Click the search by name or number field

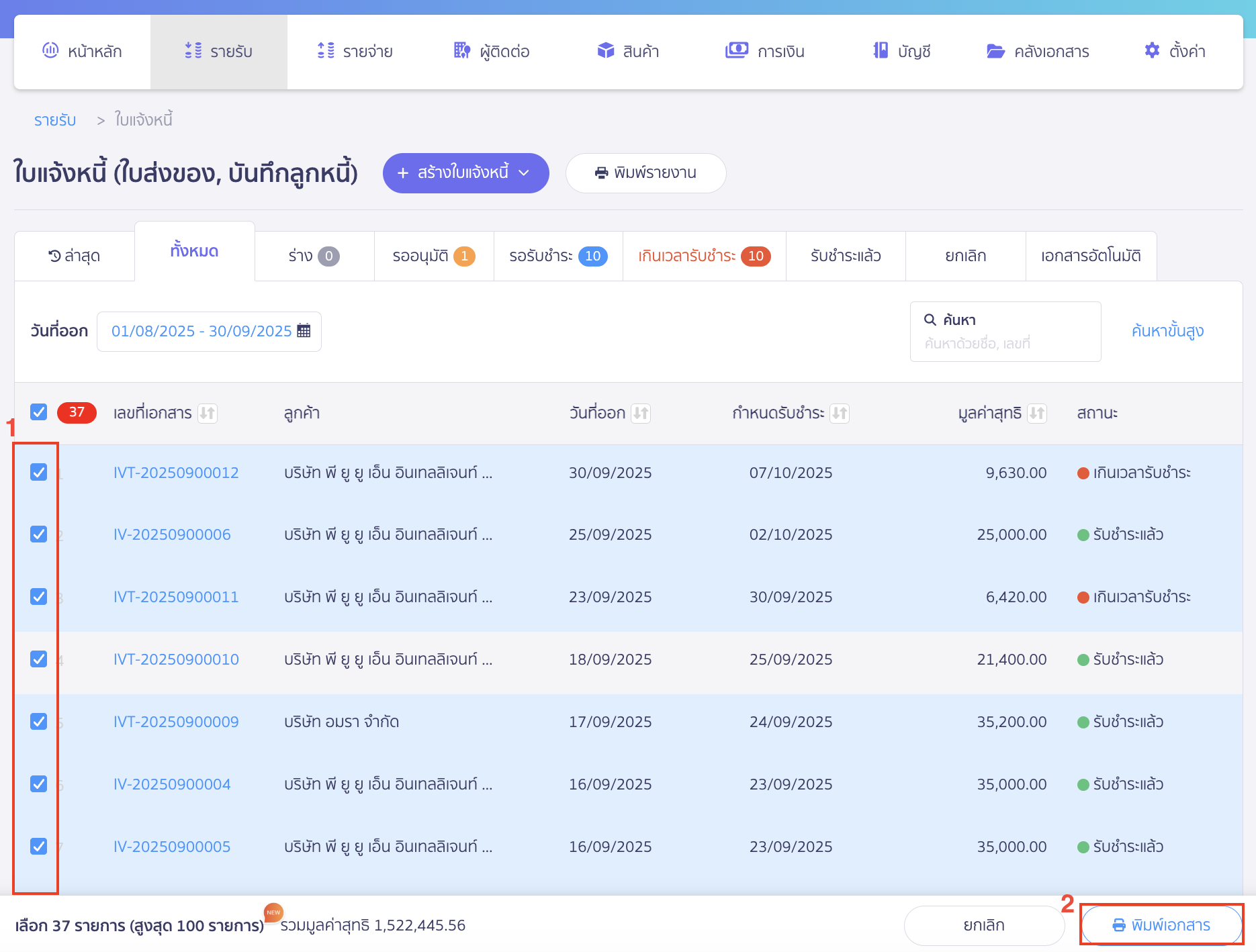click(x=1005, y=344)
